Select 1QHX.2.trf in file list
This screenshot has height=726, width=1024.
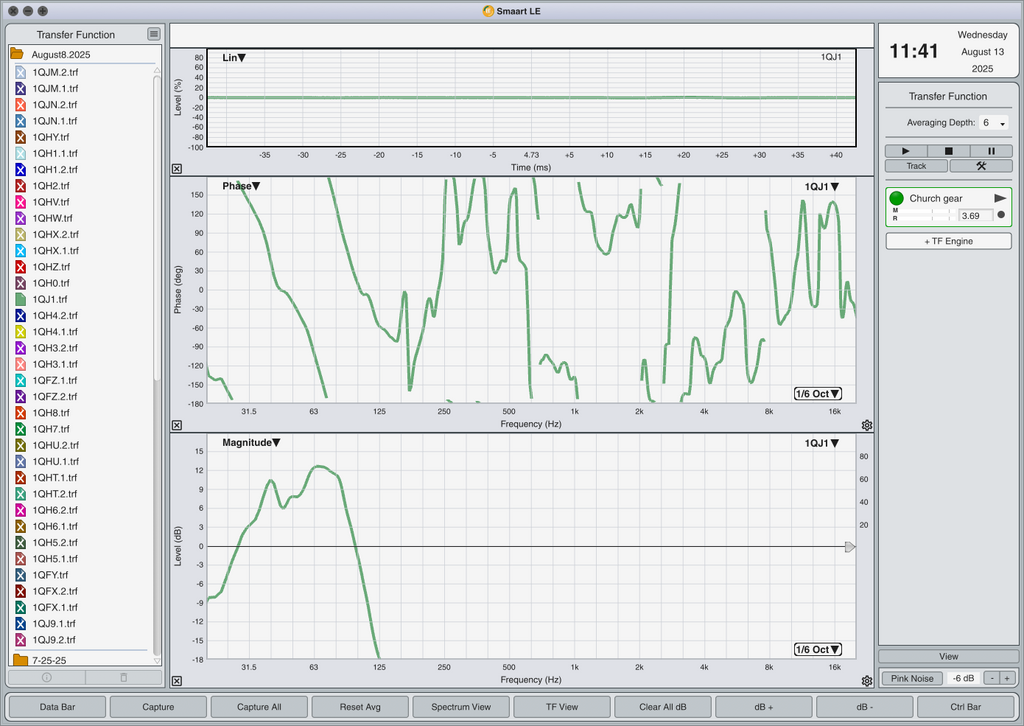point(56,234)
